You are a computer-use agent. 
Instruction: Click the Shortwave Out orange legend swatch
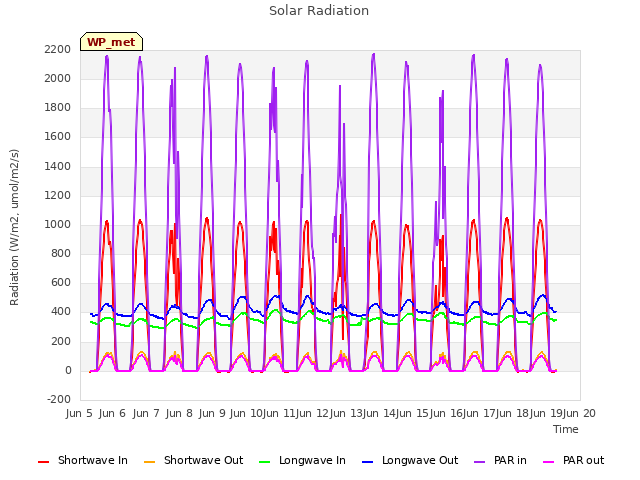point(149,462)
